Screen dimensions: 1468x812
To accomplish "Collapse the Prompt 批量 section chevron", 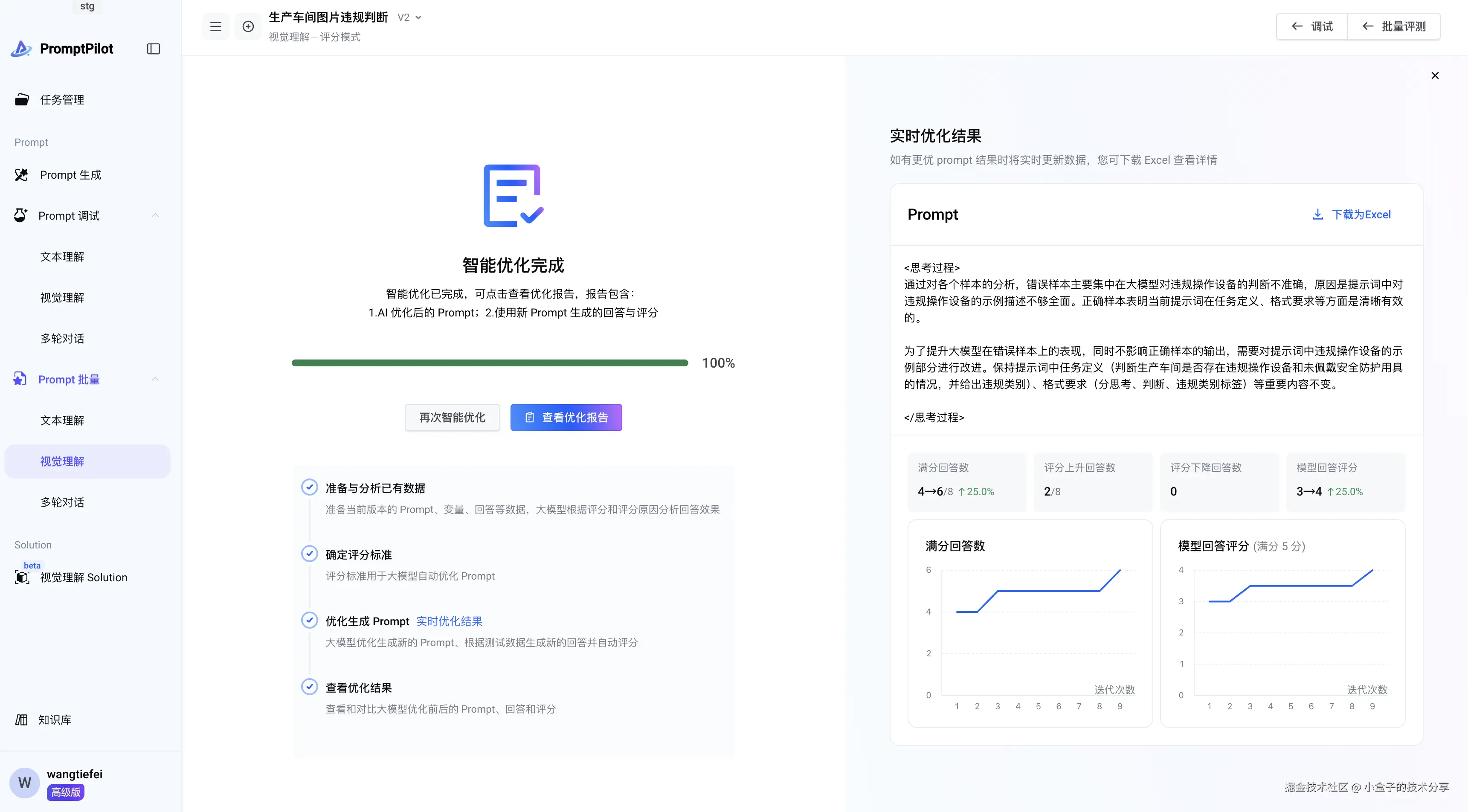I will [155, 380].
